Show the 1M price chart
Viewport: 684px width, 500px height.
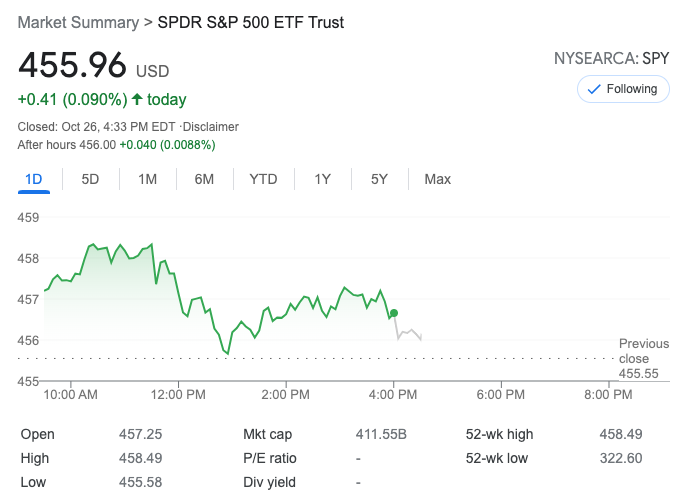147,179
